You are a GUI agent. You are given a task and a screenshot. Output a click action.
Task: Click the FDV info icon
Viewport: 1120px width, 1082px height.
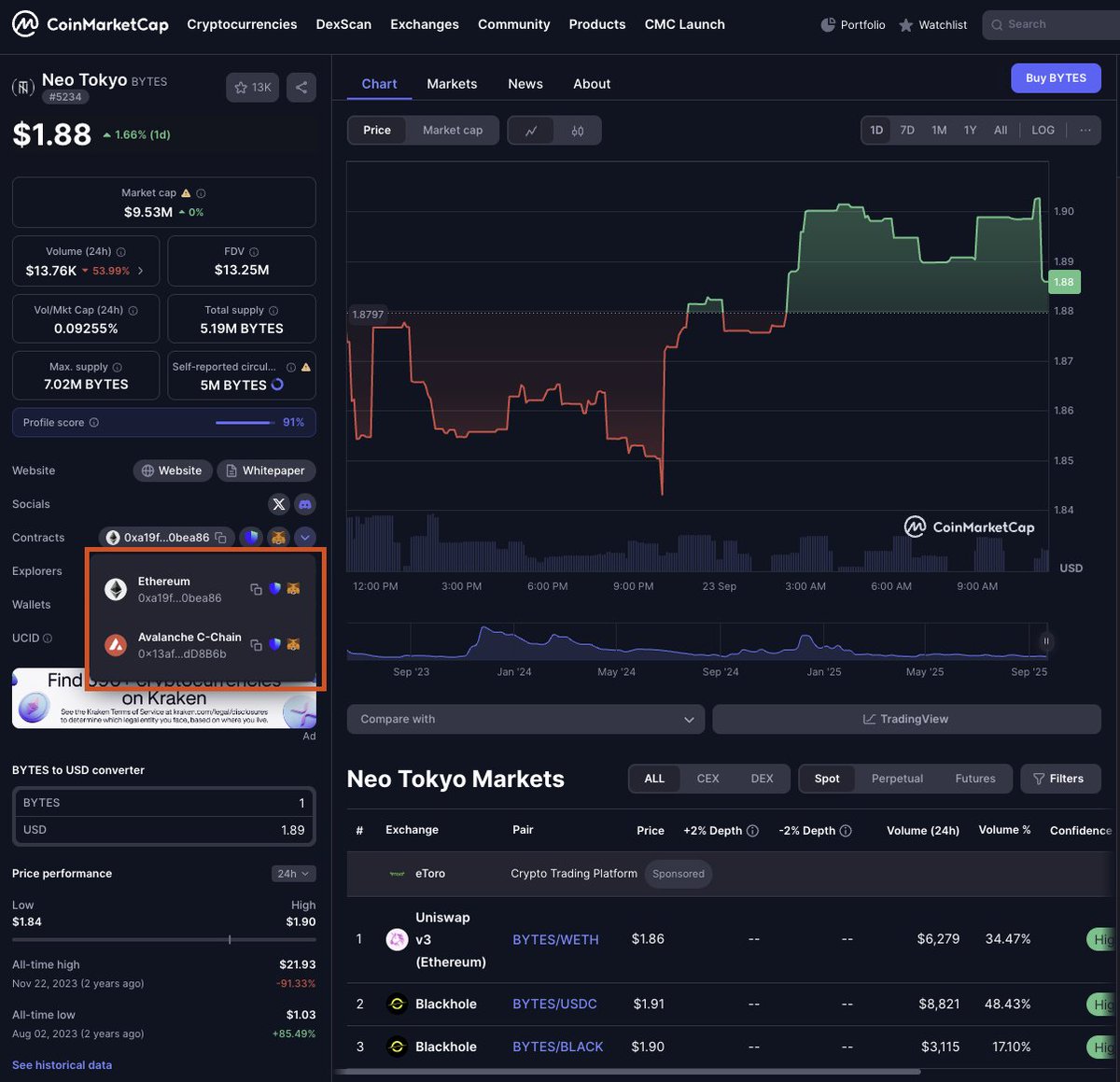[x=254, y=252]
